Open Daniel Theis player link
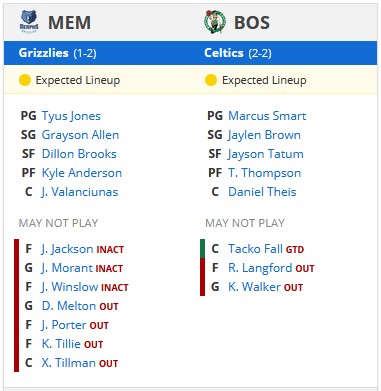 coord(262,192)
